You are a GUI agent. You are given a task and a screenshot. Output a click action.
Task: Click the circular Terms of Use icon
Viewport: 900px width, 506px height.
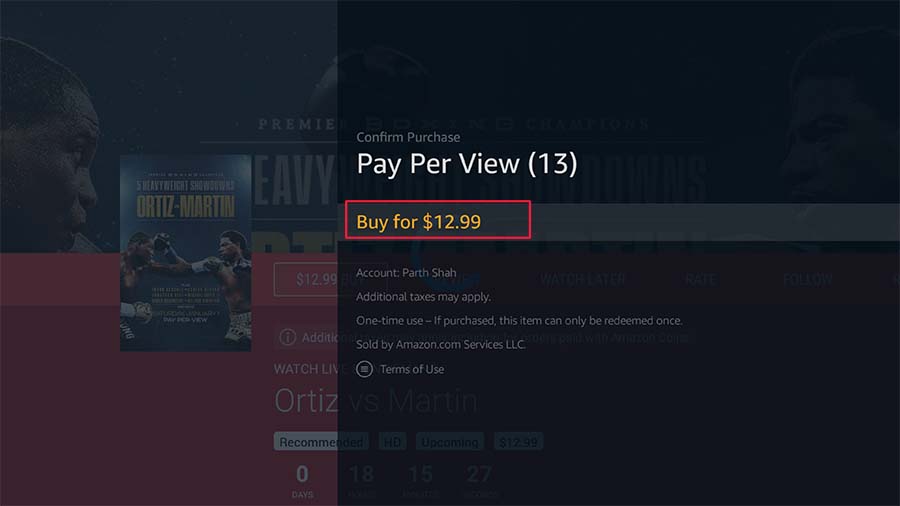point(364,369)
